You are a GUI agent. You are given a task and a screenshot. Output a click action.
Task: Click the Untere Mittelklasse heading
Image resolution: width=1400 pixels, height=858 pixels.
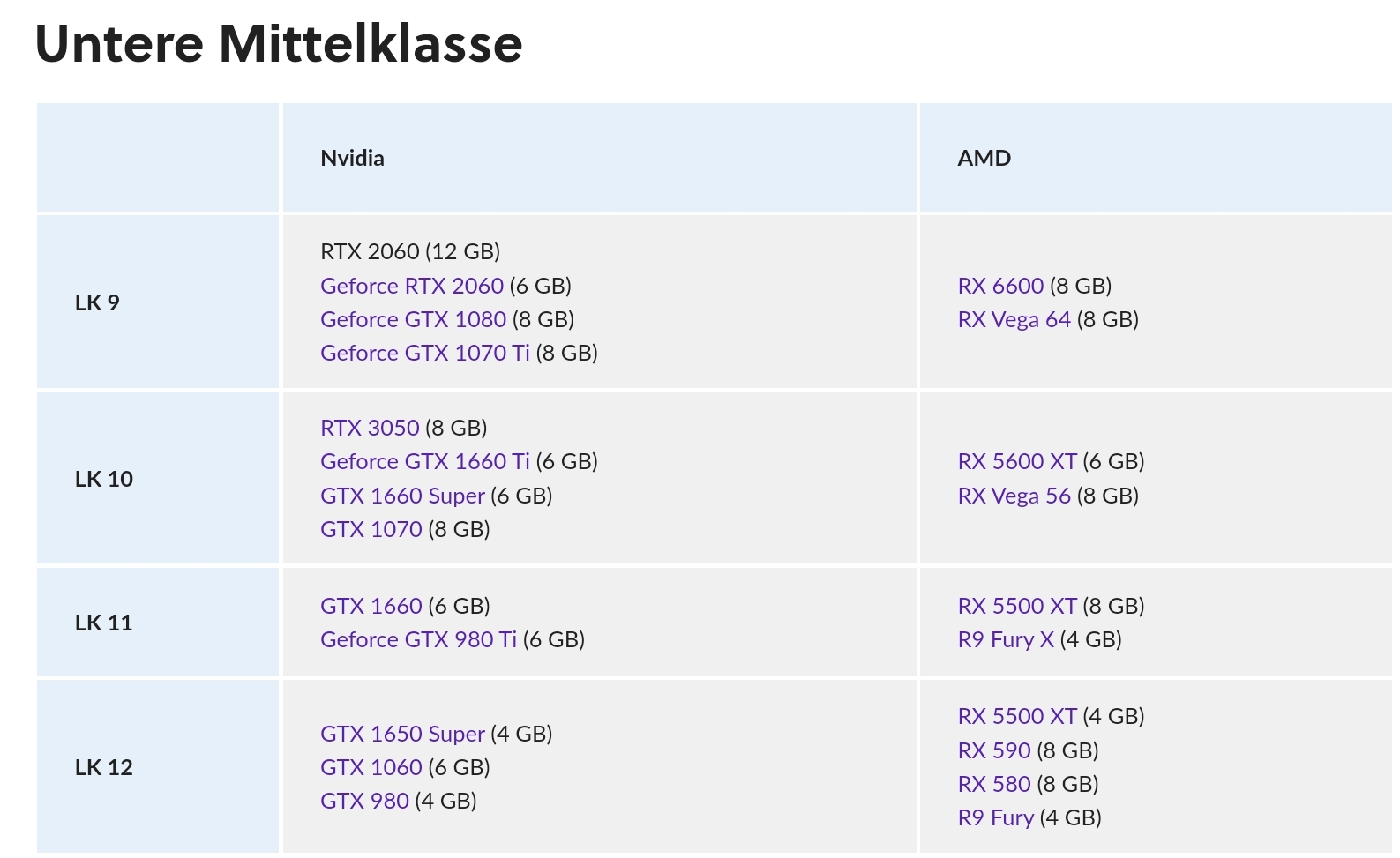tap(279, 44)
